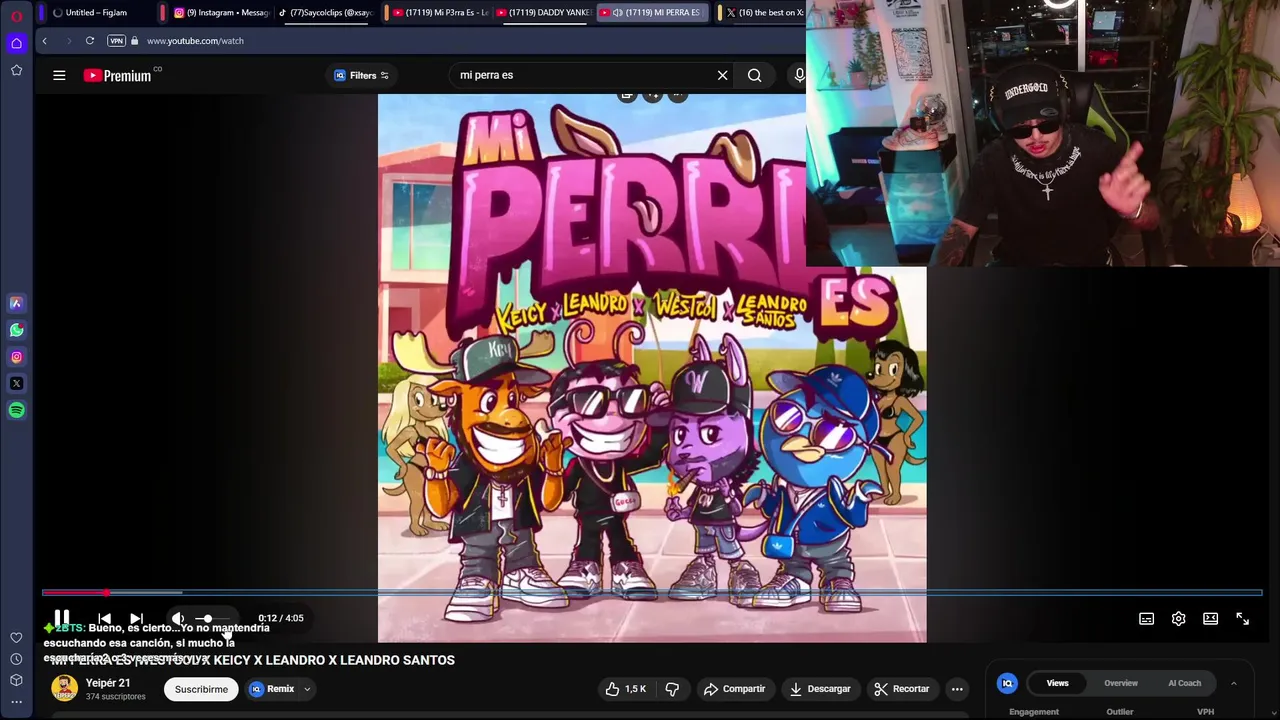The image size is (1280, 720).
Task: Open the sidebar history clock icon
Action: [x=16, y=659]
